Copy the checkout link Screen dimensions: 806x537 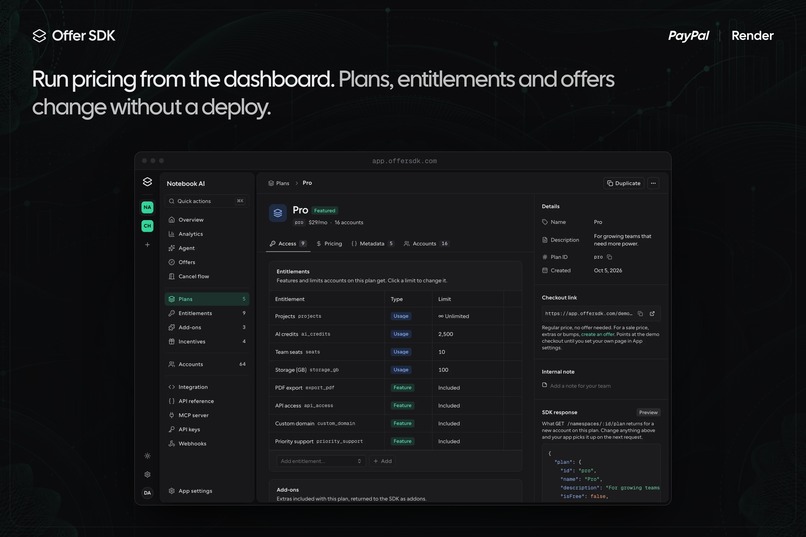[x=640, y=313]
